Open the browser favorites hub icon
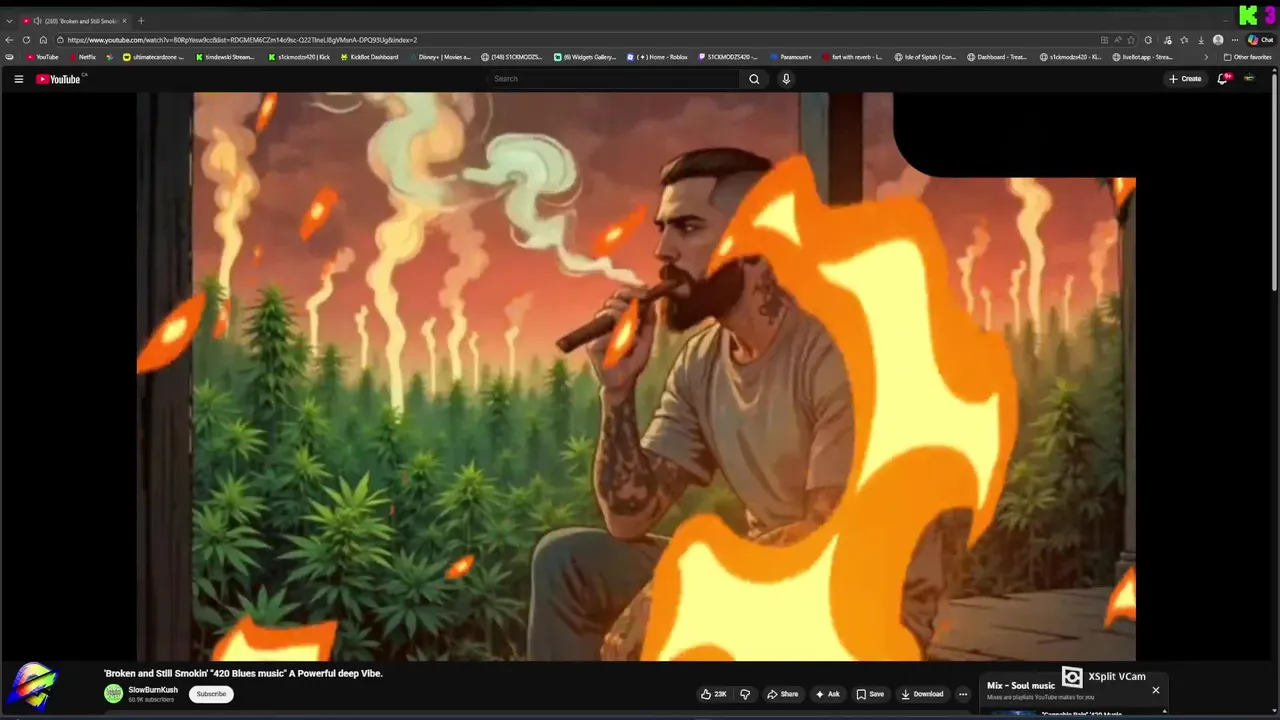Viewport: 1280px width, 720px height. pos(1184,40)
